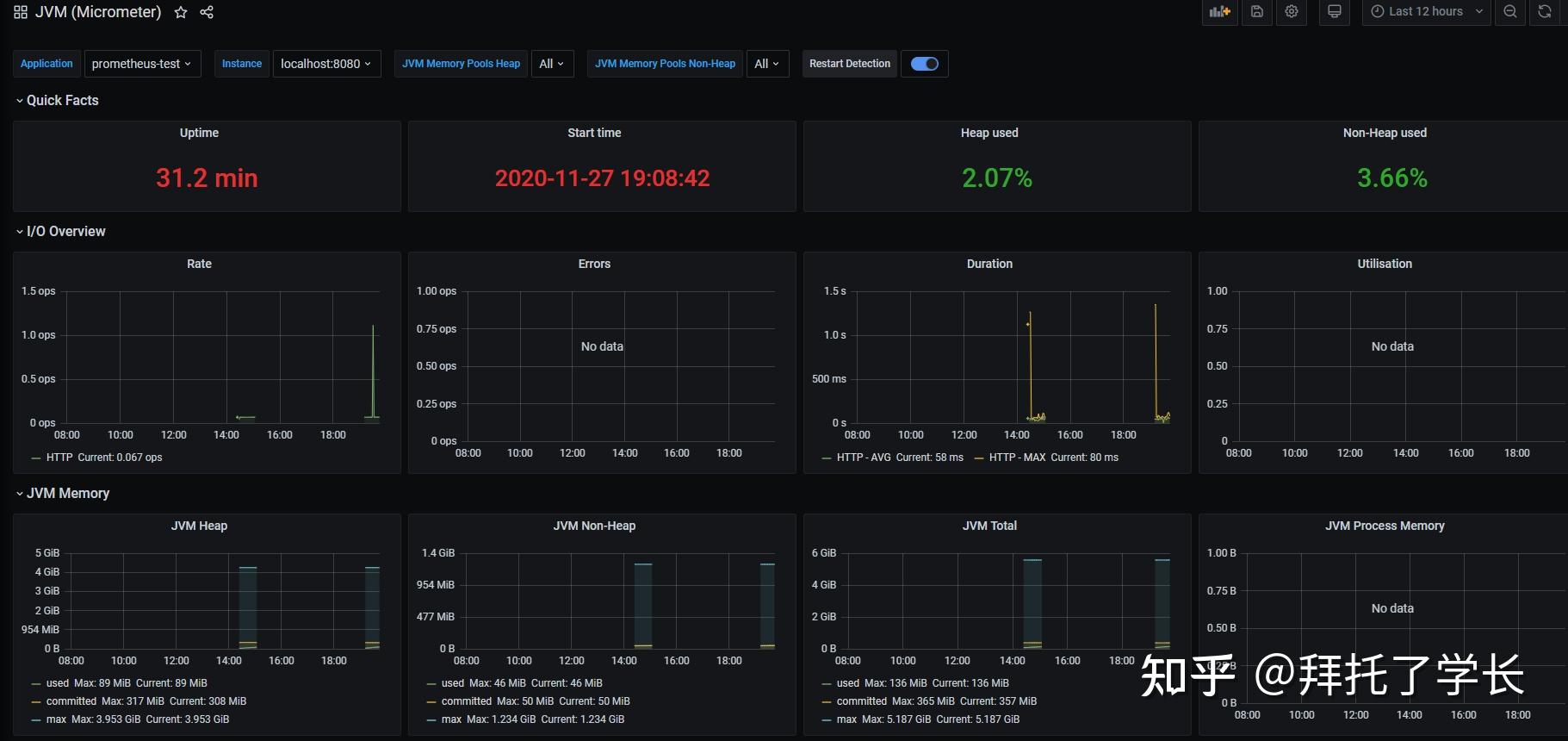Open the JVM Non-Heap panel title menu
This screenshot has height=741, width=1568.
tap(594, 526)
